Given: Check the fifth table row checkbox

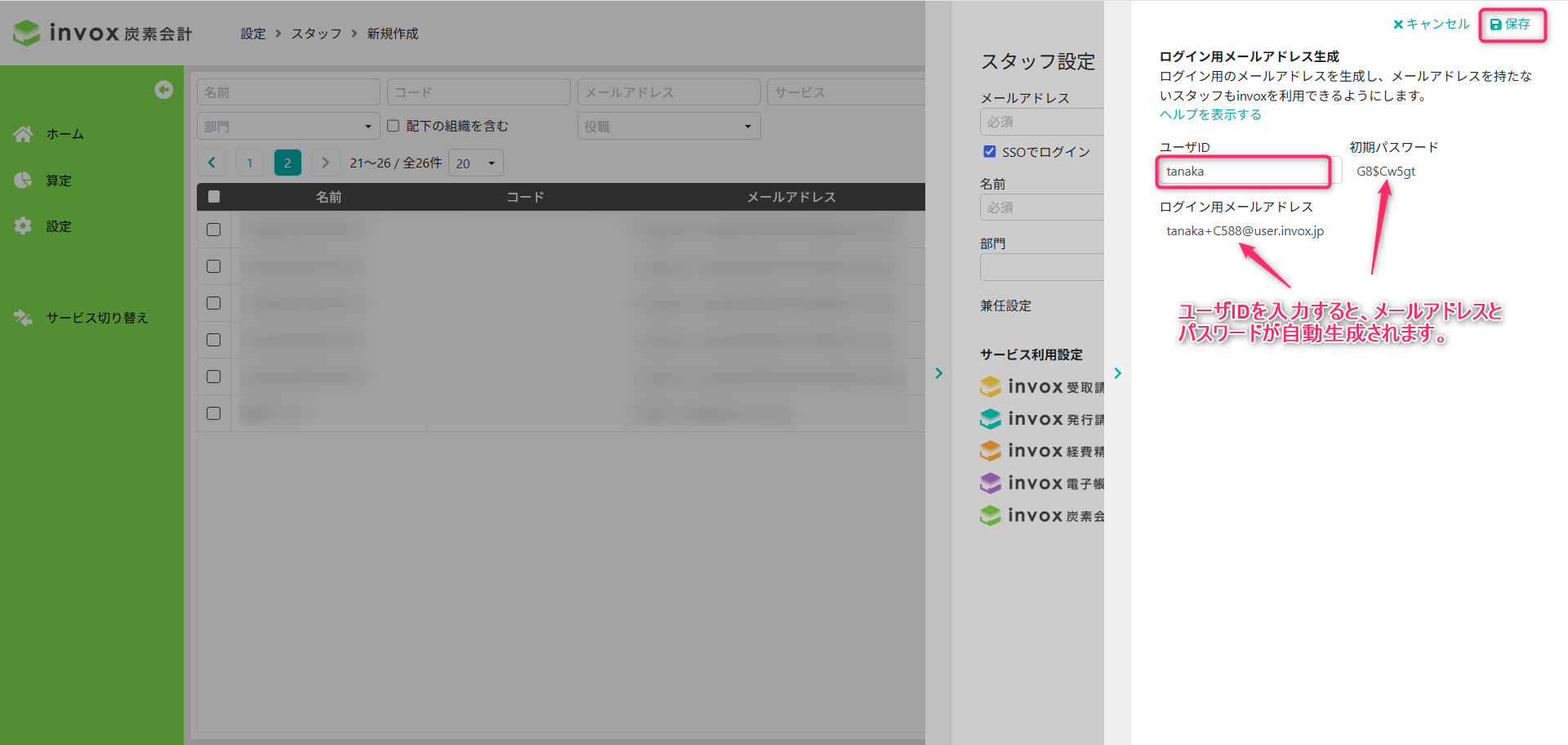Looking at the screenshot, I should pos(214,377).
